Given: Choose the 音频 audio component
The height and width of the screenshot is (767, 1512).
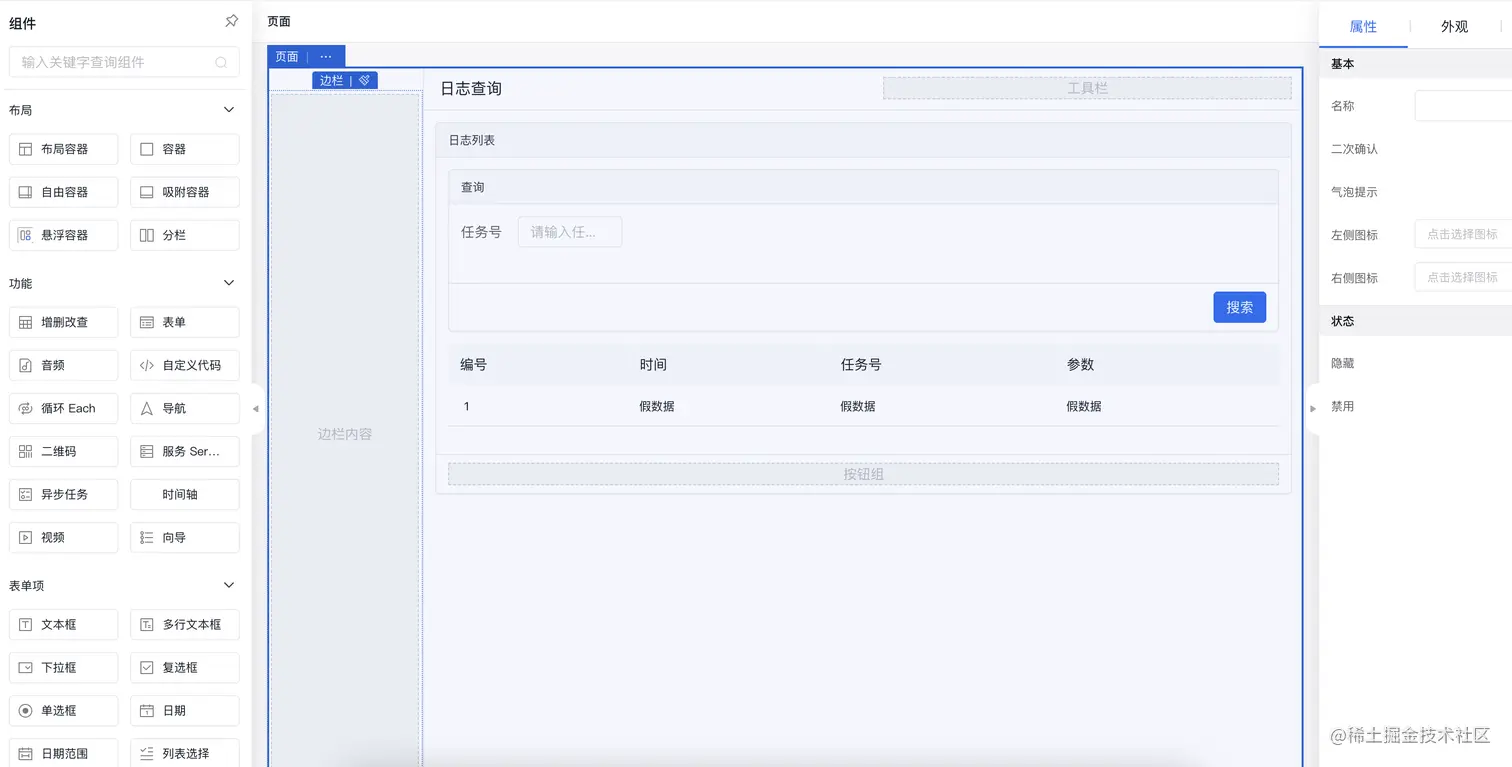Looking at the screenshot, I should [64, 365].
